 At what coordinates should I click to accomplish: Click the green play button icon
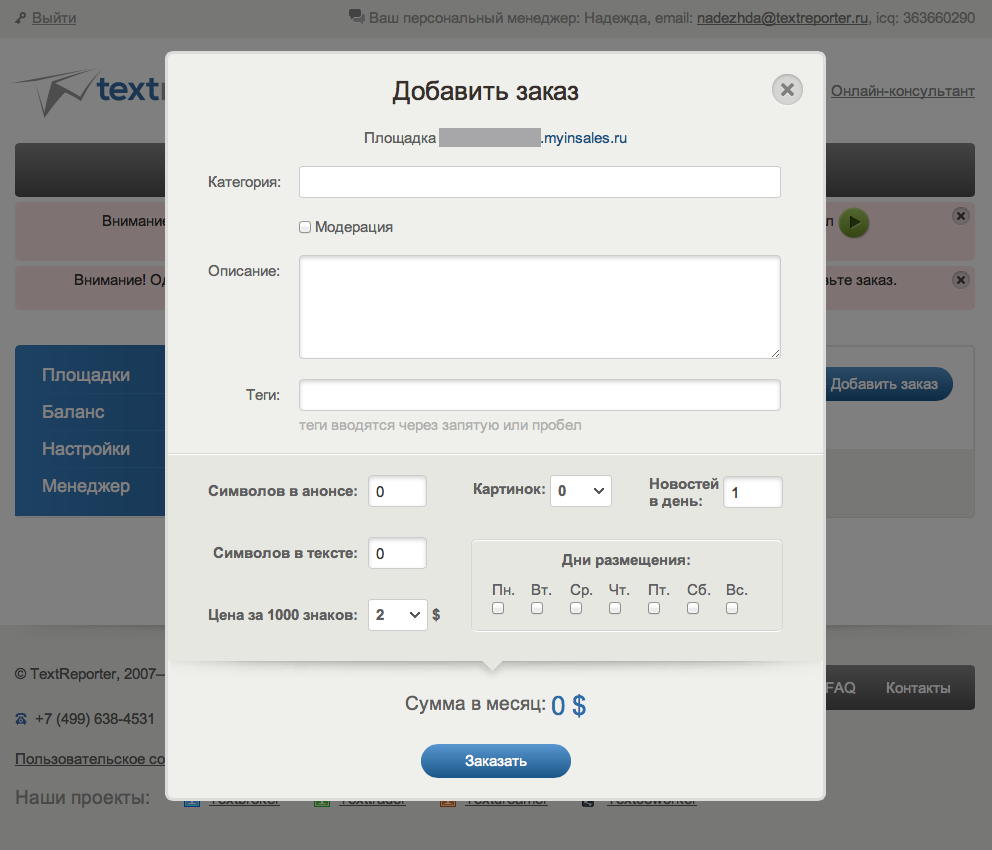click(x=854, y=223)
